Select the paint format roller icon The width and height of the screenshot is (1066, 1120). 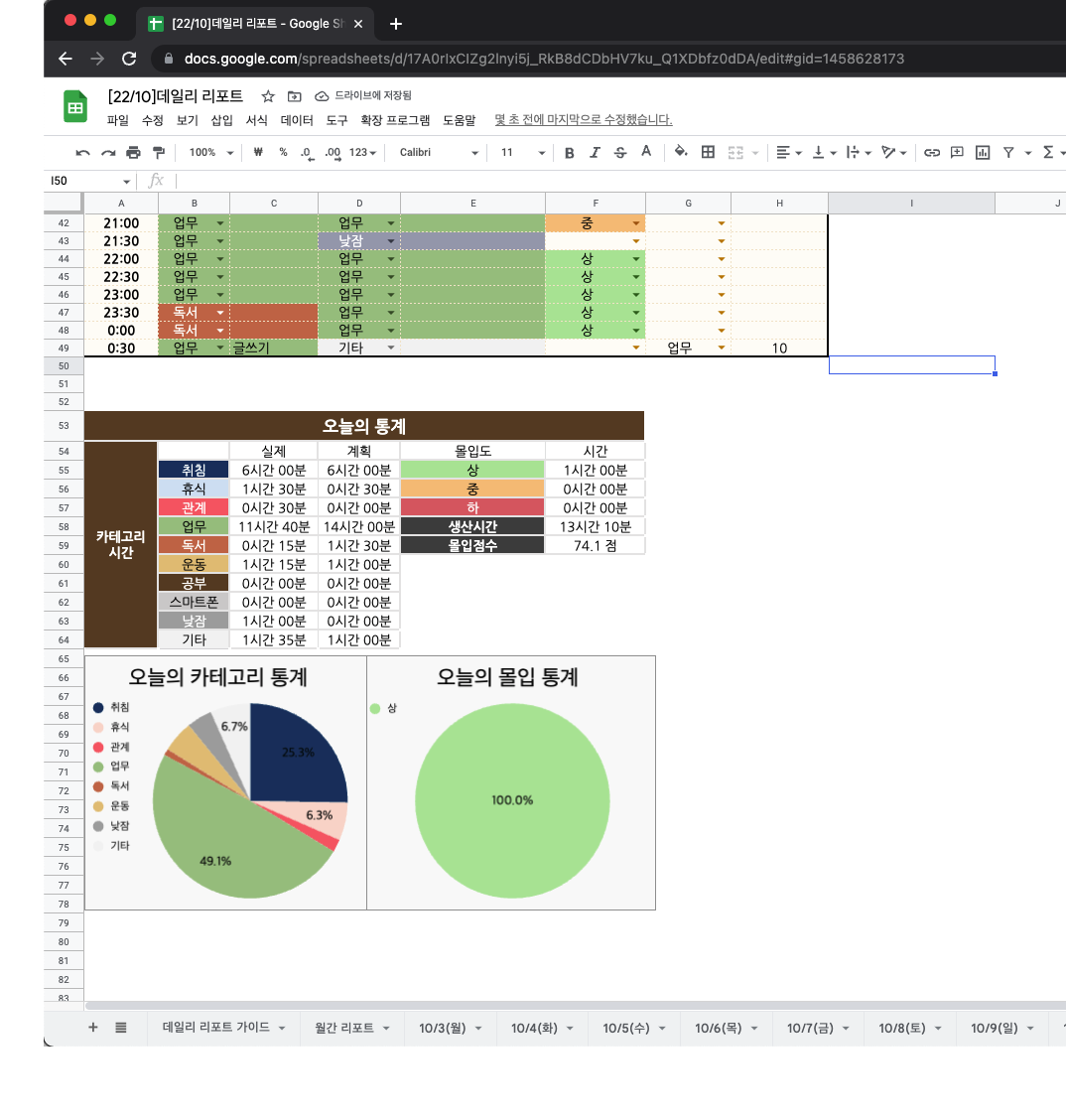pyautogui.click(x=159, y=152)
